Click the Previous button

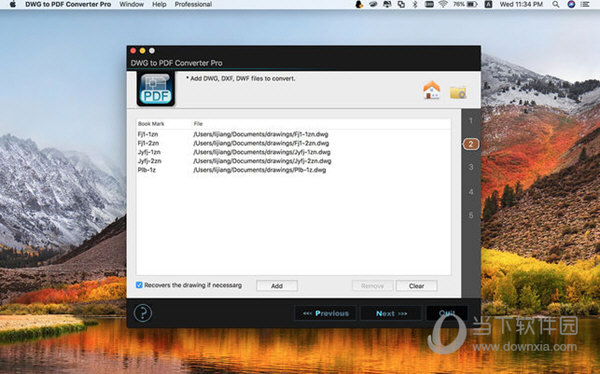tap(326, 313)
